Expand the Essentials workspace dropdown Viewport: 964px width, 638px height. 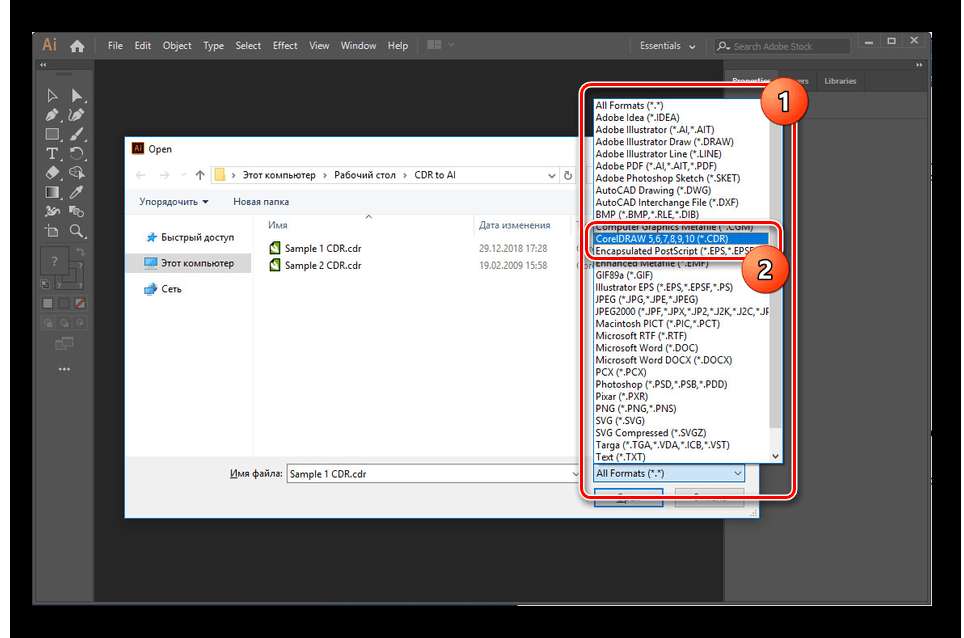coord(667,46)
